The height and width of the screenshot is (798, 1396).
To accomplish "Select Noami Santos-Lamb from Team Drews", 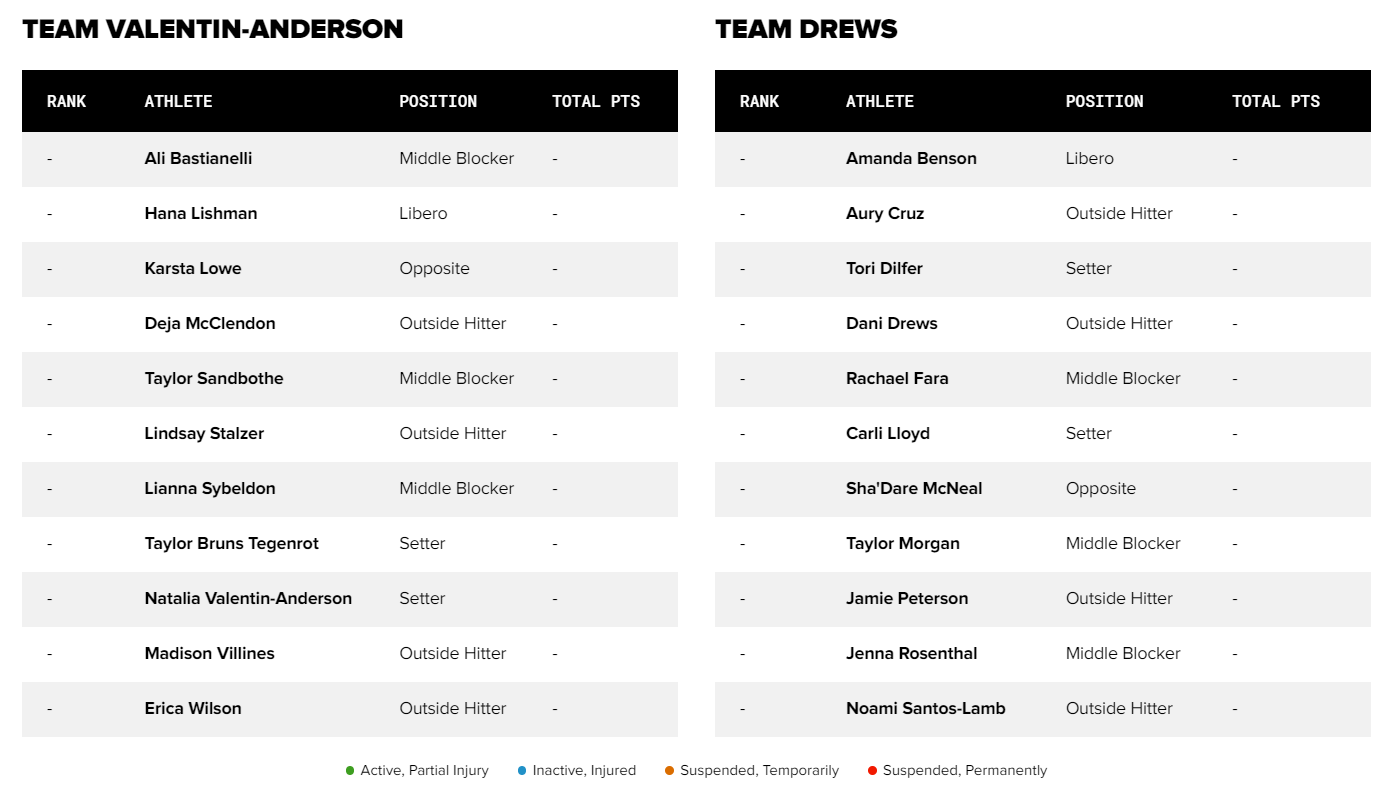I will [925, 708].
